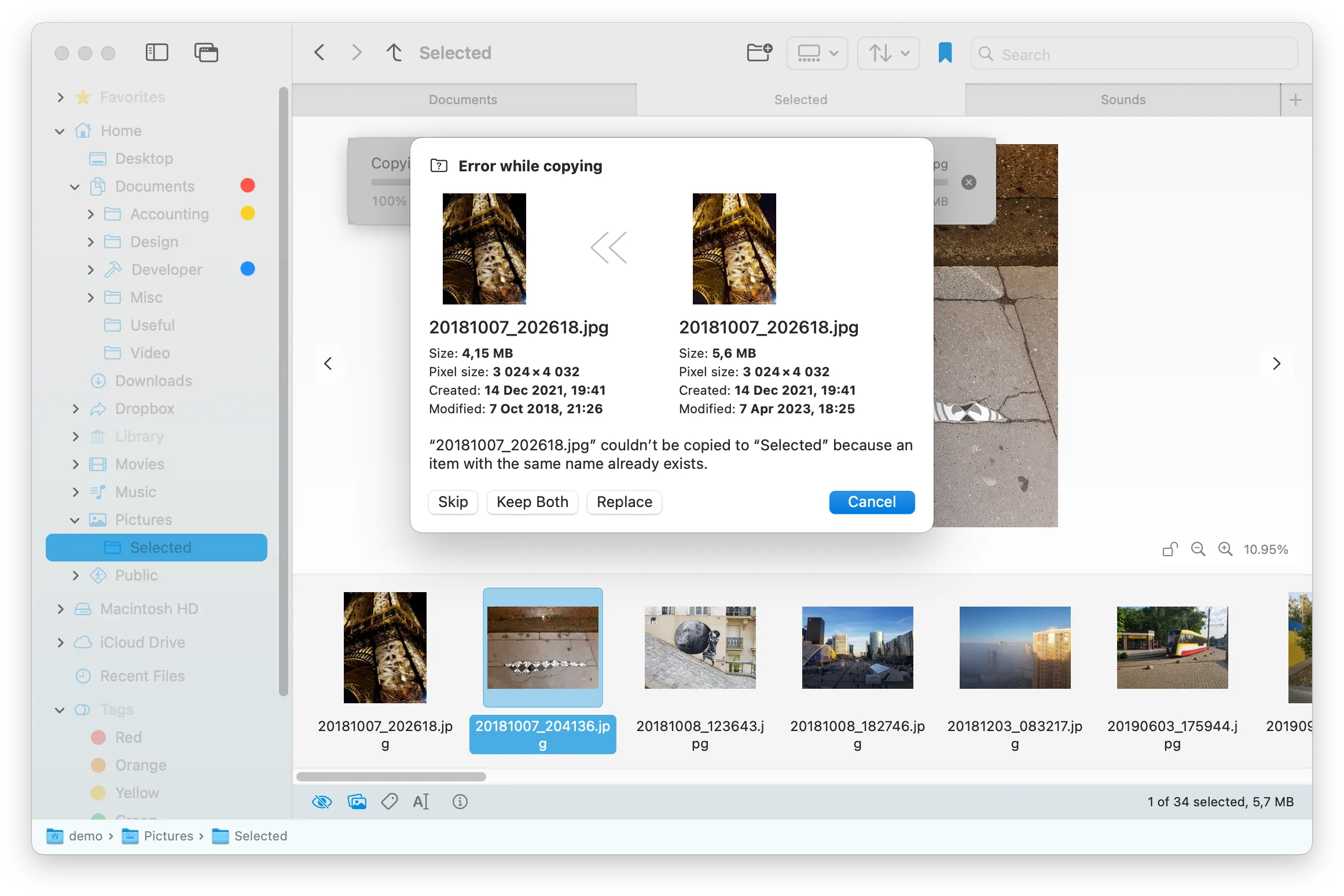Toggle the zoom lock icon
This screenshot has width=1344, height=896.
pyautogui.click(x=1170, y=549)
